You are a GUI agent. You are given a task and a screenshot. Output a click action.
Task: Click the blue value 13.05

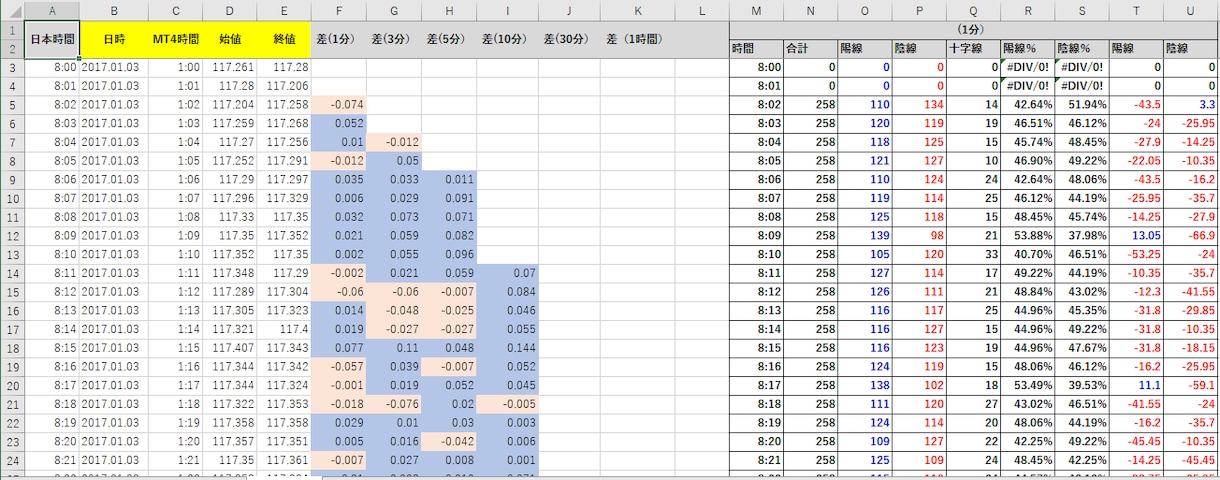pos(1136,236)
